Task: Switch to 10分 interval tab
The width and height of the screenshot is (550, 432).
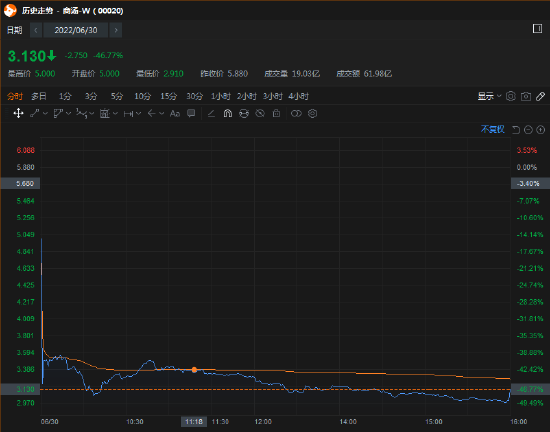Action: pyautogui.click(x=143, y=96)
